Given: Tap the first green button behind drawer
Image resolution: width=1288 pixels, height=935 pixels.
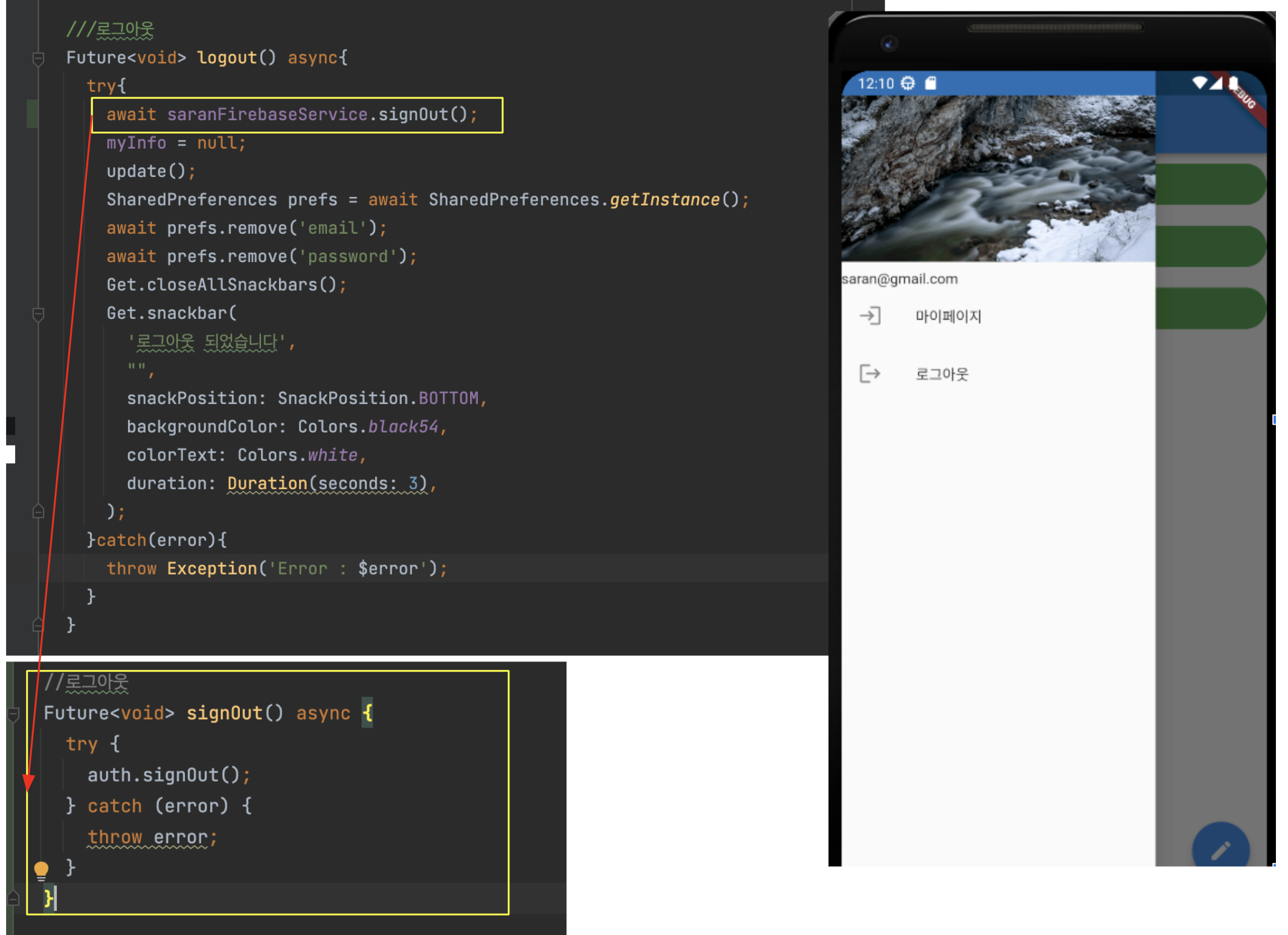Looking at the screenshot, I should click(x=1210, y=184).
